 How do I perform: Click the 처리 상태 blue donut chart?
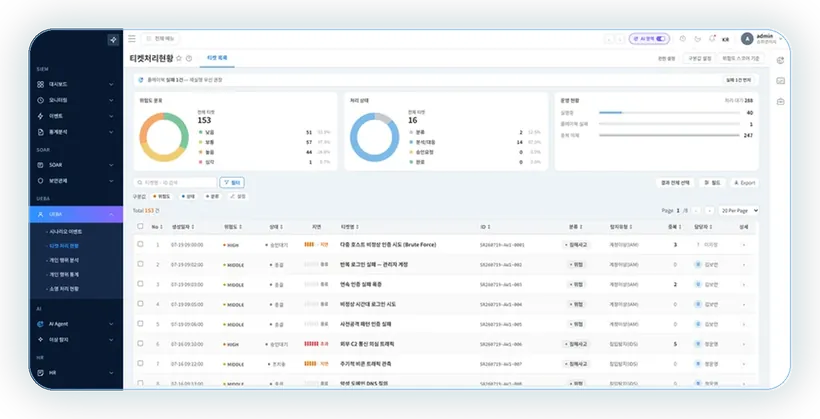tap(374, 137)
